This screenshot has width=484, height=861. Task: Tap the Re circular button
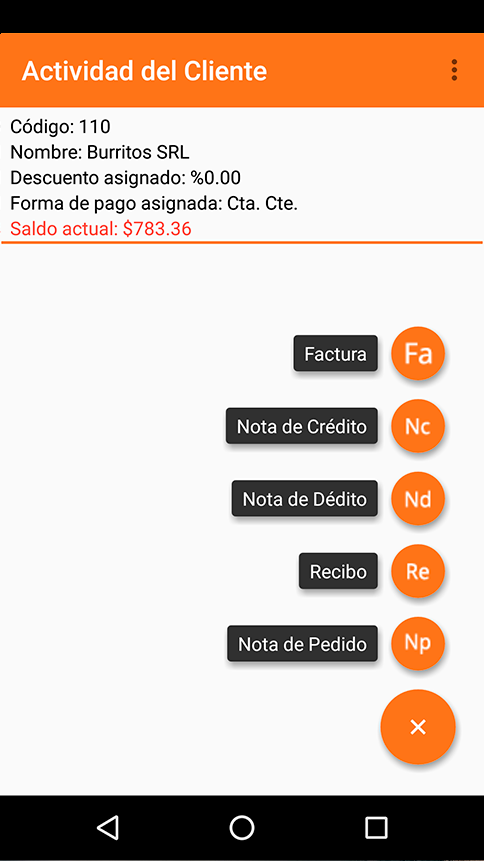tap(418, 571)
